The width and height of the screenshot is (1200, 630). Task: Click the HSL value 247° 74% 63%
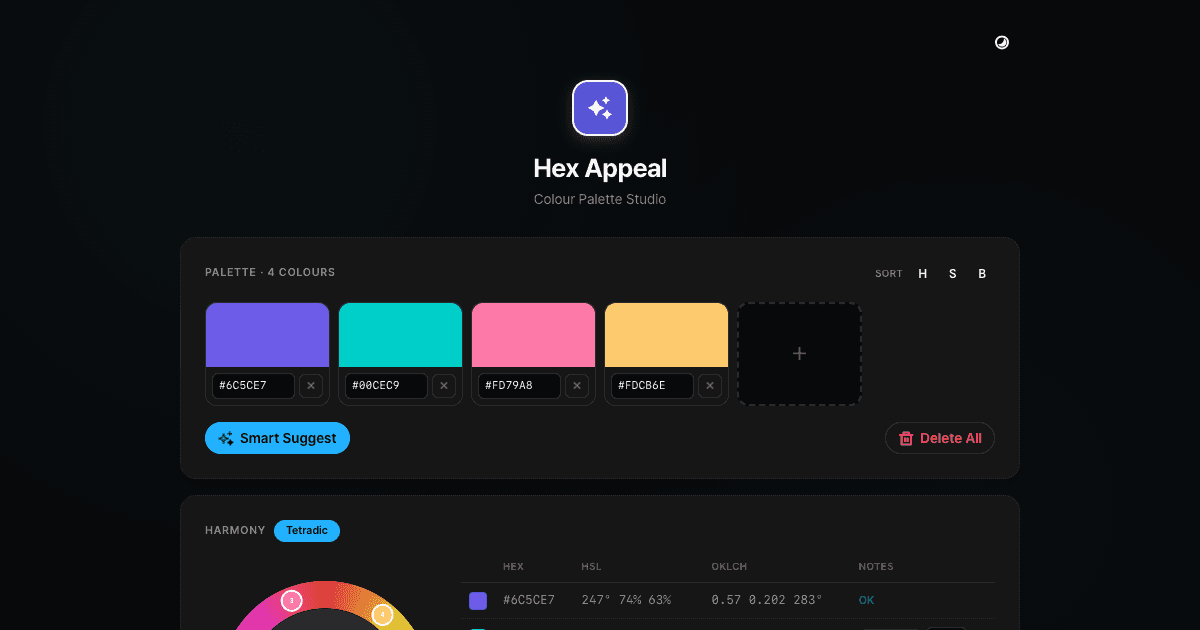pyautogui.click(x=626, y=600)
